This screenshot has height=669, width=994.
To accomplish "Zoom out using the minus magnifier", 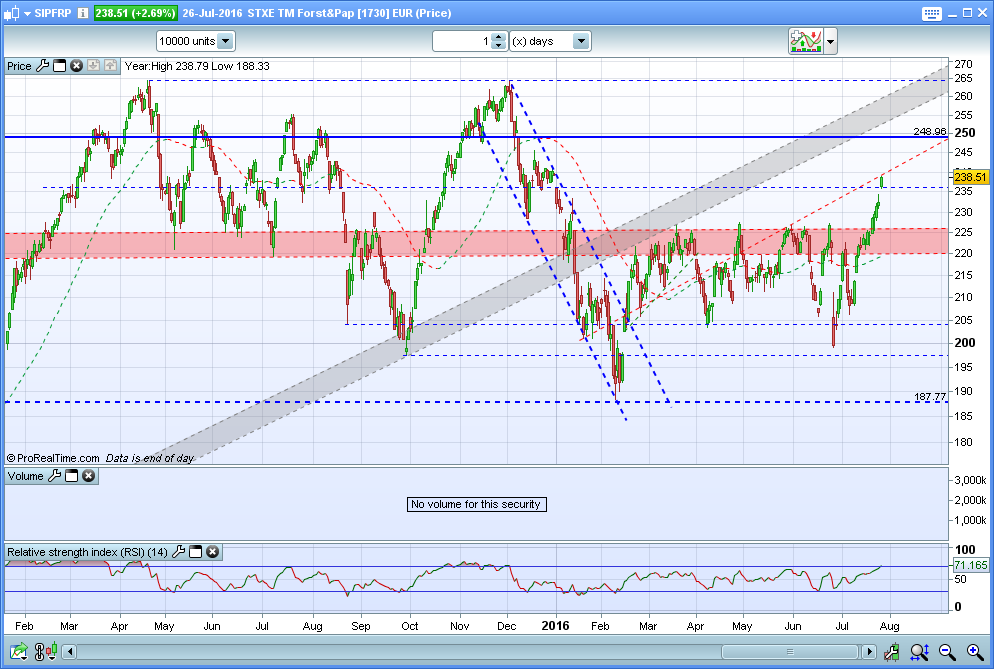I will pyautogui.click(x=947, y=651).
